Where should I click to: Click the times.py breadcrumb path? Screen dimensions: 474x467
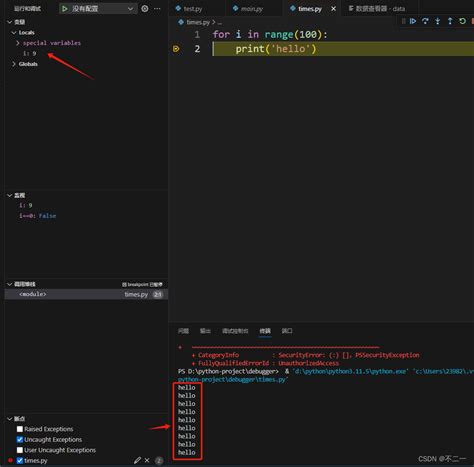[x=198, y=22]
